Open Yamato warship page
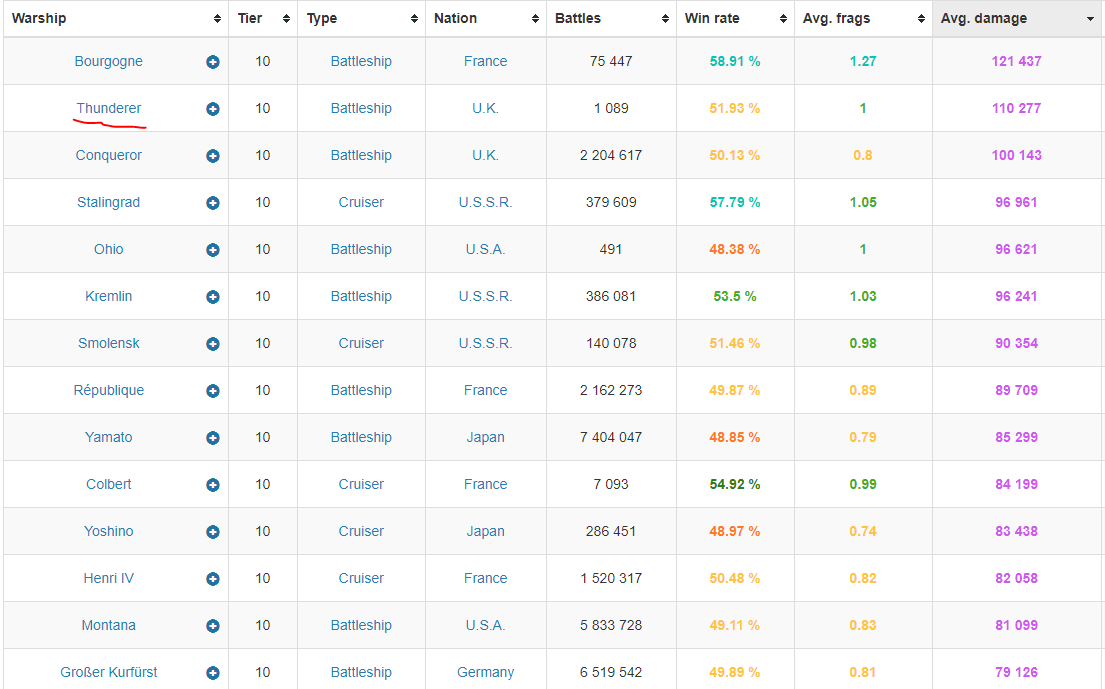1105x689 pixels. coord(109,437)
